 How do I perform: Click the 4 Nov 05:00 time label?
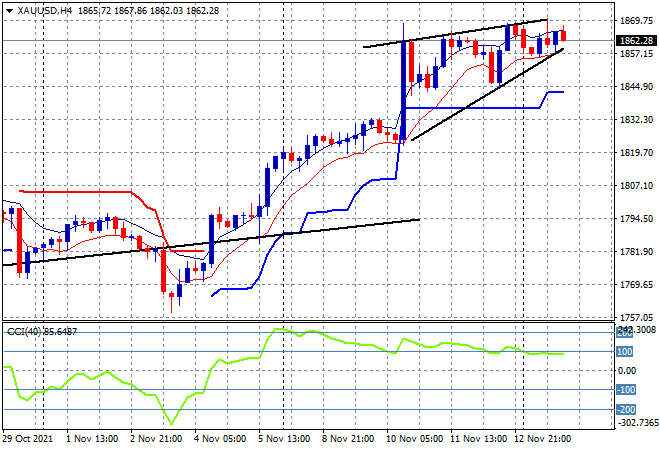tap(220, 439)
